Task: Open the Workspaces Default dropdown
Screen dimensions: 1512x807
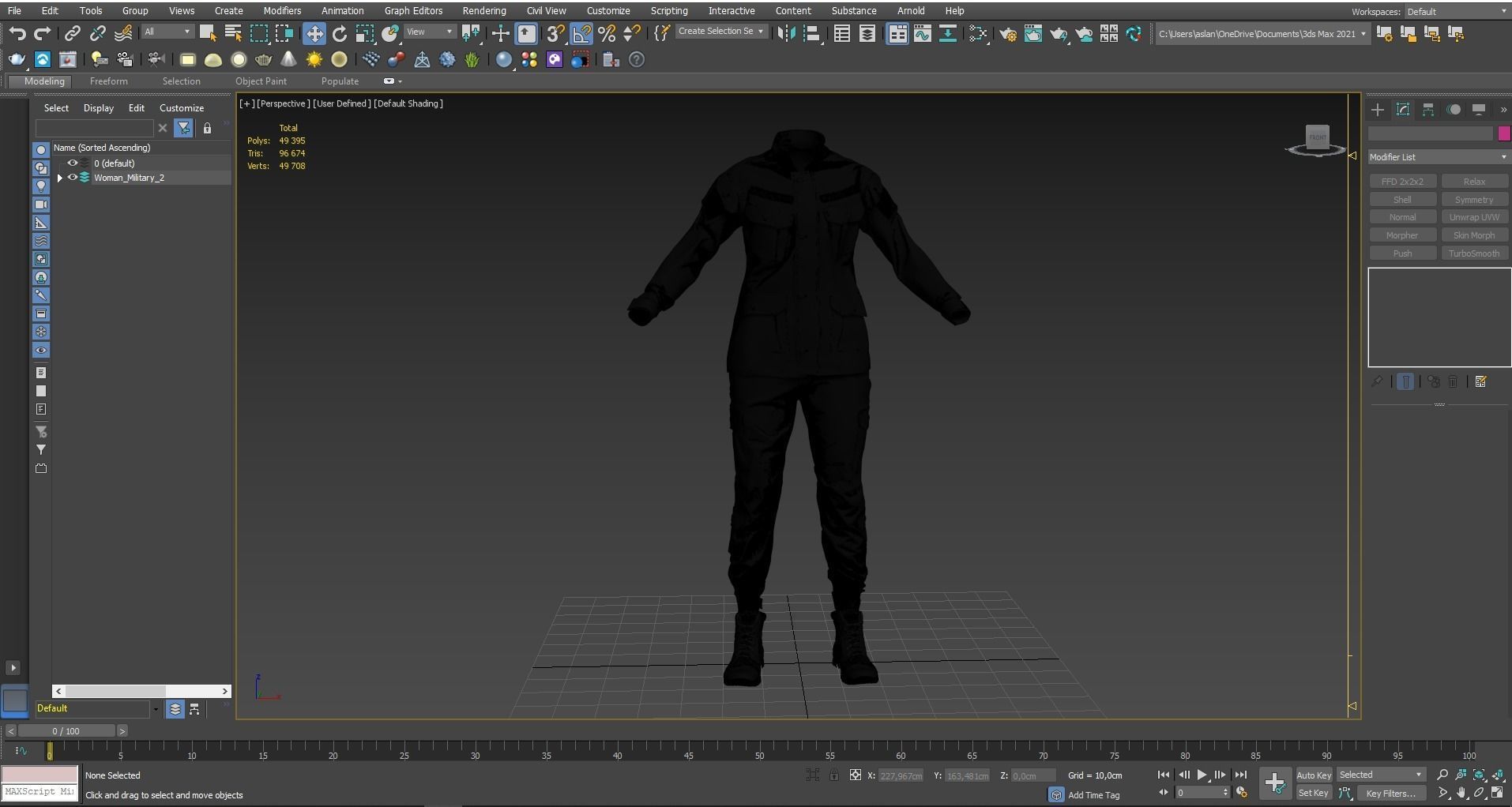Action: click(1456, 11)
